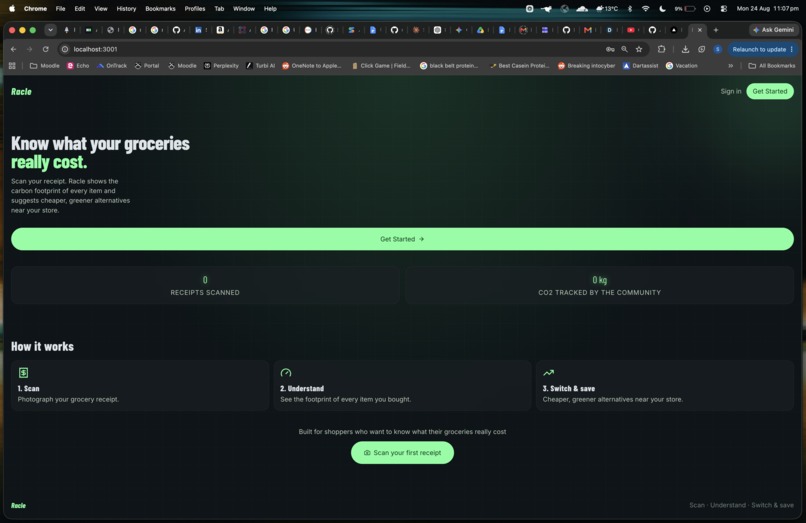This screenshot has height=523, width=806.
Task: Open a new tab with the plus button
Action: (x=716, y=30)
